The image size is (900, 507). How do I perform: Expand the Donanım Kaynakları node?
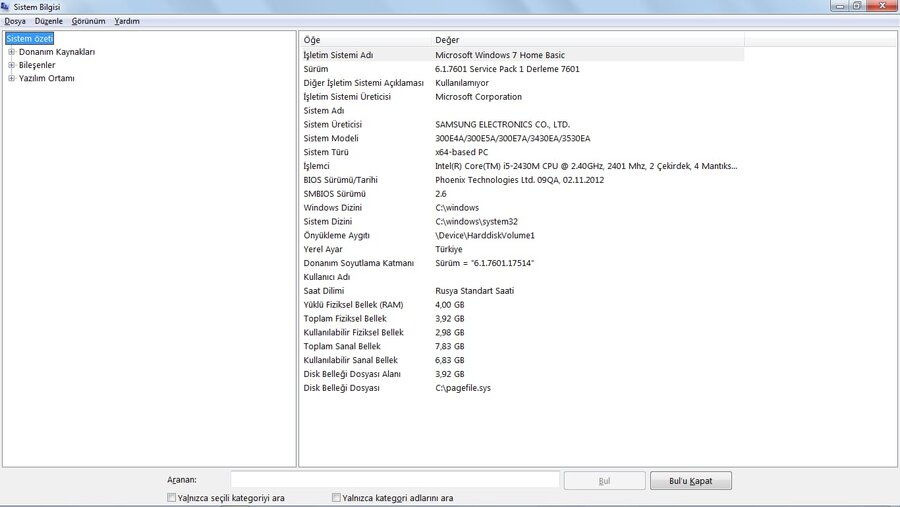[11, 52]
